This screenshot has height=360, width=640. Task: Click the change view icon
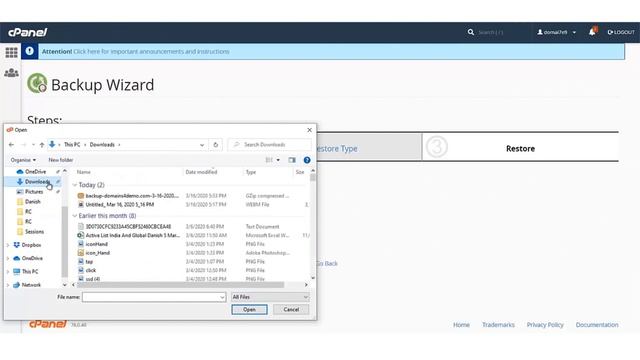[269, 160]
